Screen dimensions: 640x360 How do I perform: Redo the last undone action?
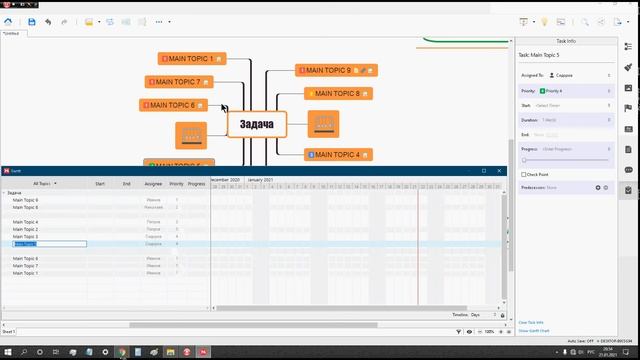(64, 22)
